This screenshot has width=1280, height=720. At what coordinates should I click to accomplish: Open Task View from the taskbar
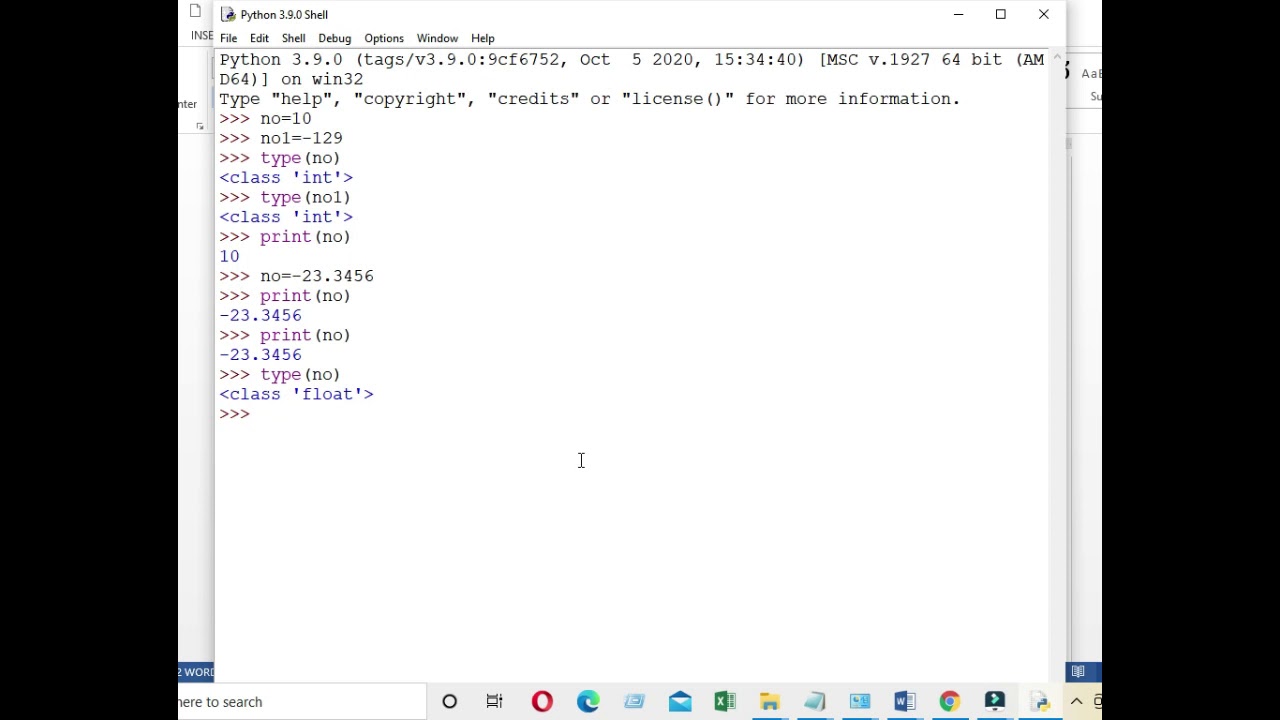pos(494,702)
